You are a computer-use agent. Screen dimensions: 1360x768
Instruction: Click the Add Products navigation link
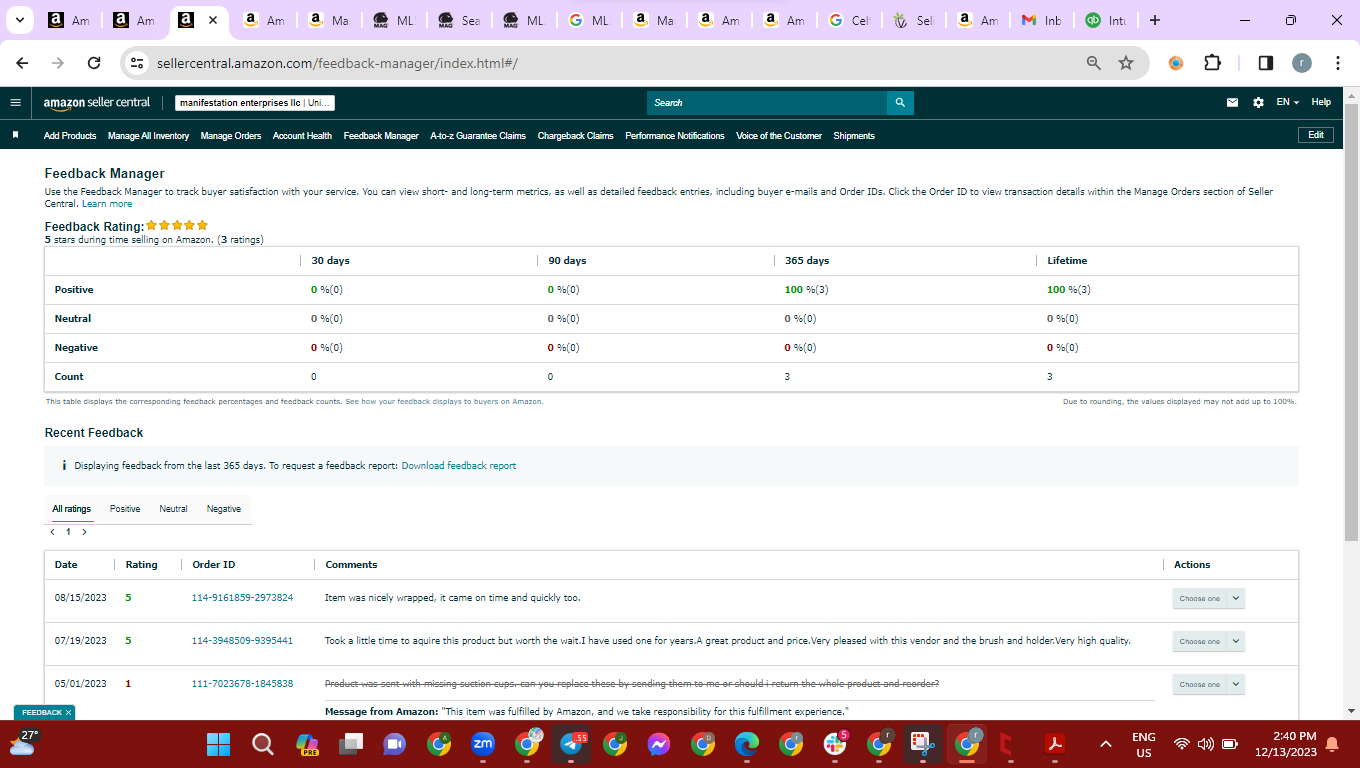70,136
